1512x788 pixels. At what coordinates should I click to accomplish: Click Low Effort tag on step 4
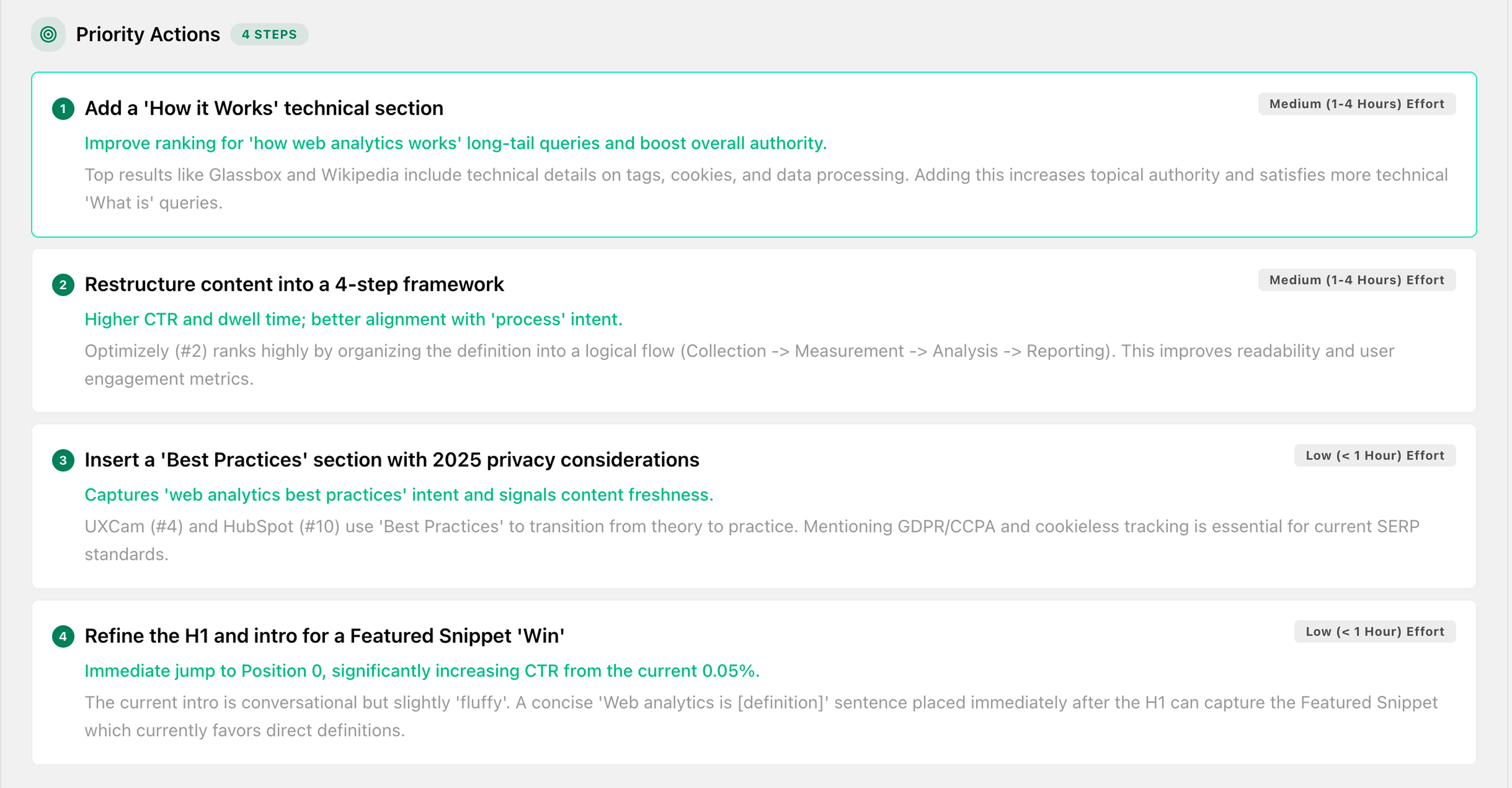point(1374,631)
